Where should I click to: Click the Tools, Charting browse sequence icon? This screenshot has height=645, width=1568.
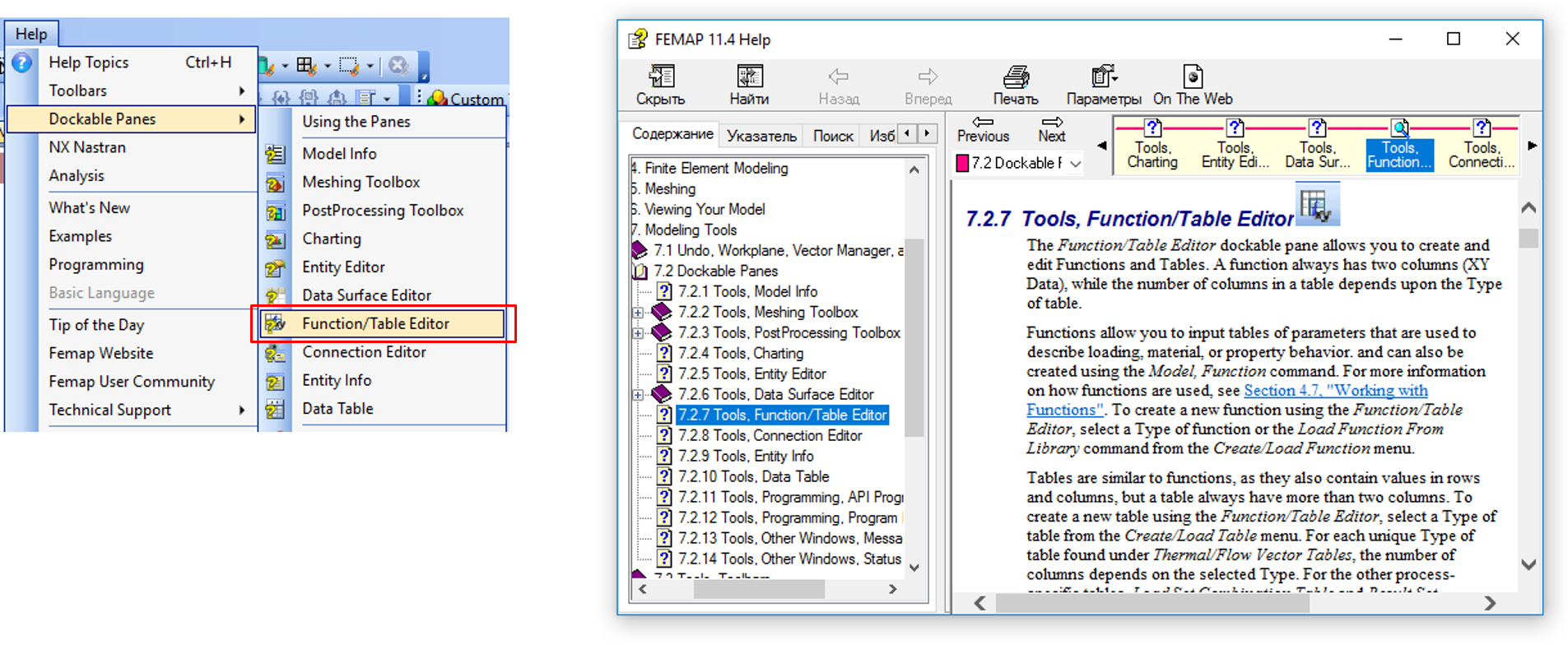(x=1152, y=128)
